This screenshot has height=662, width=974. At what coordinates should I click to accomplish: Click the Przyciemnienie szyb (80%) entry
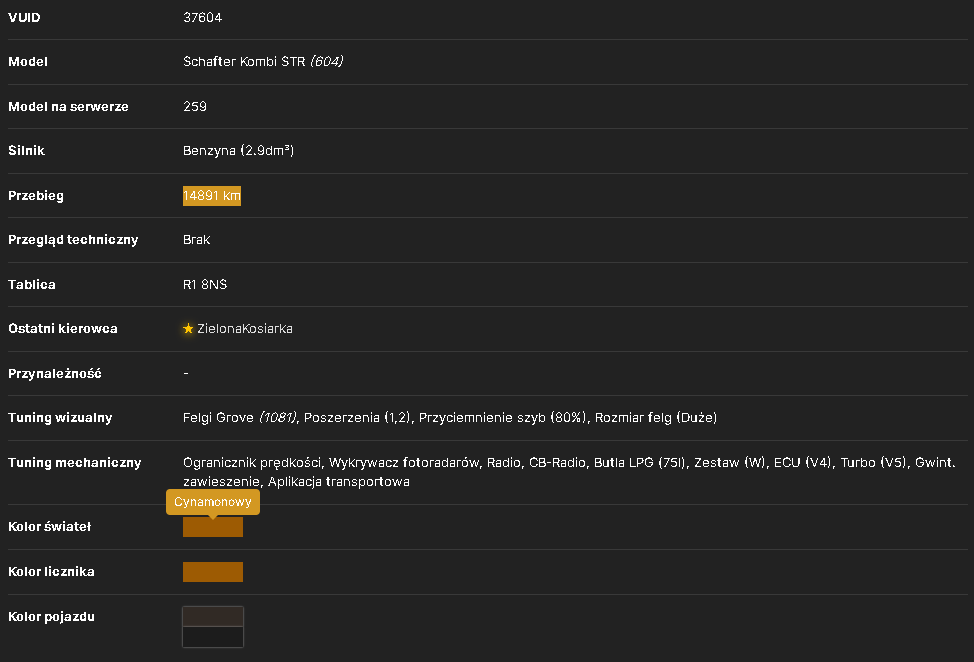tap(502, 417)
